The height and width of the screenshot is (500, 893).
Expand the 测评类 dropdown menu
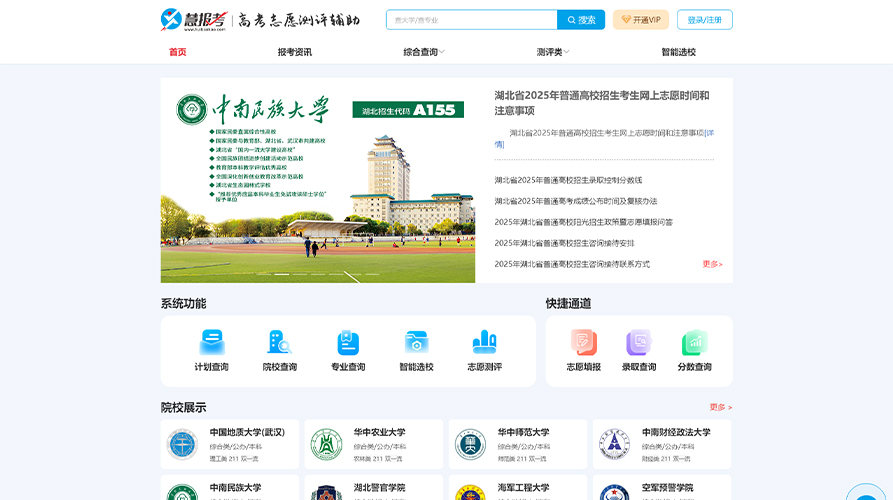click(552, 52)
